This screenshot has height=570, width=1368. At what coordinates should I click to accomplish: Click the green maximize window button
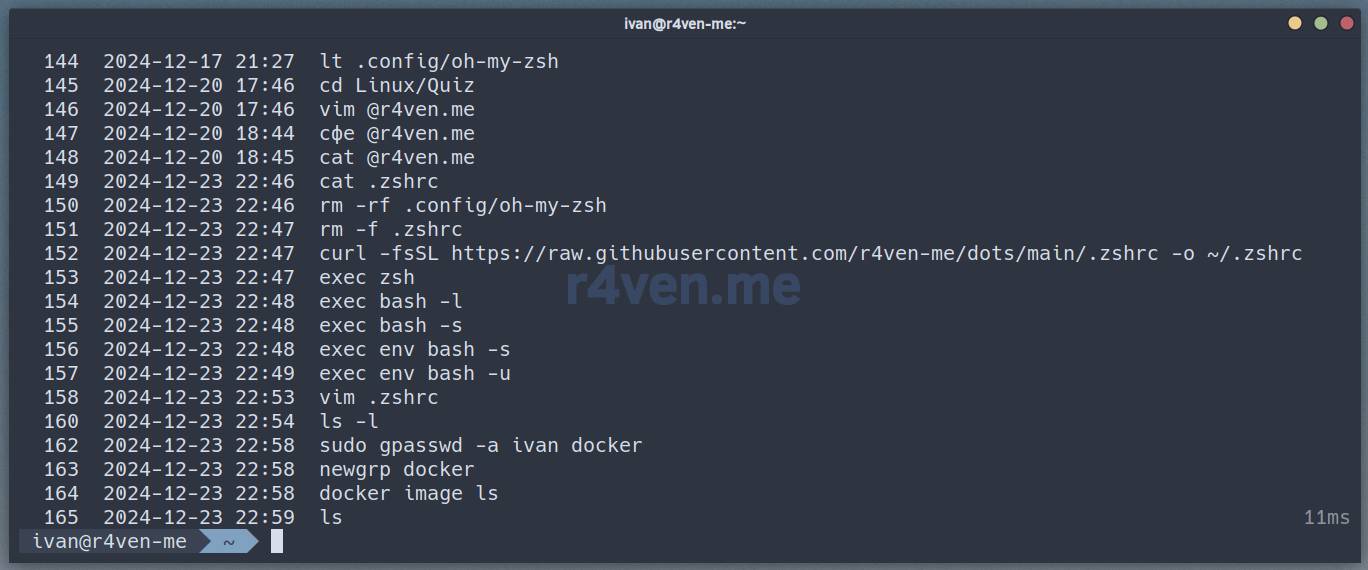1320,23
